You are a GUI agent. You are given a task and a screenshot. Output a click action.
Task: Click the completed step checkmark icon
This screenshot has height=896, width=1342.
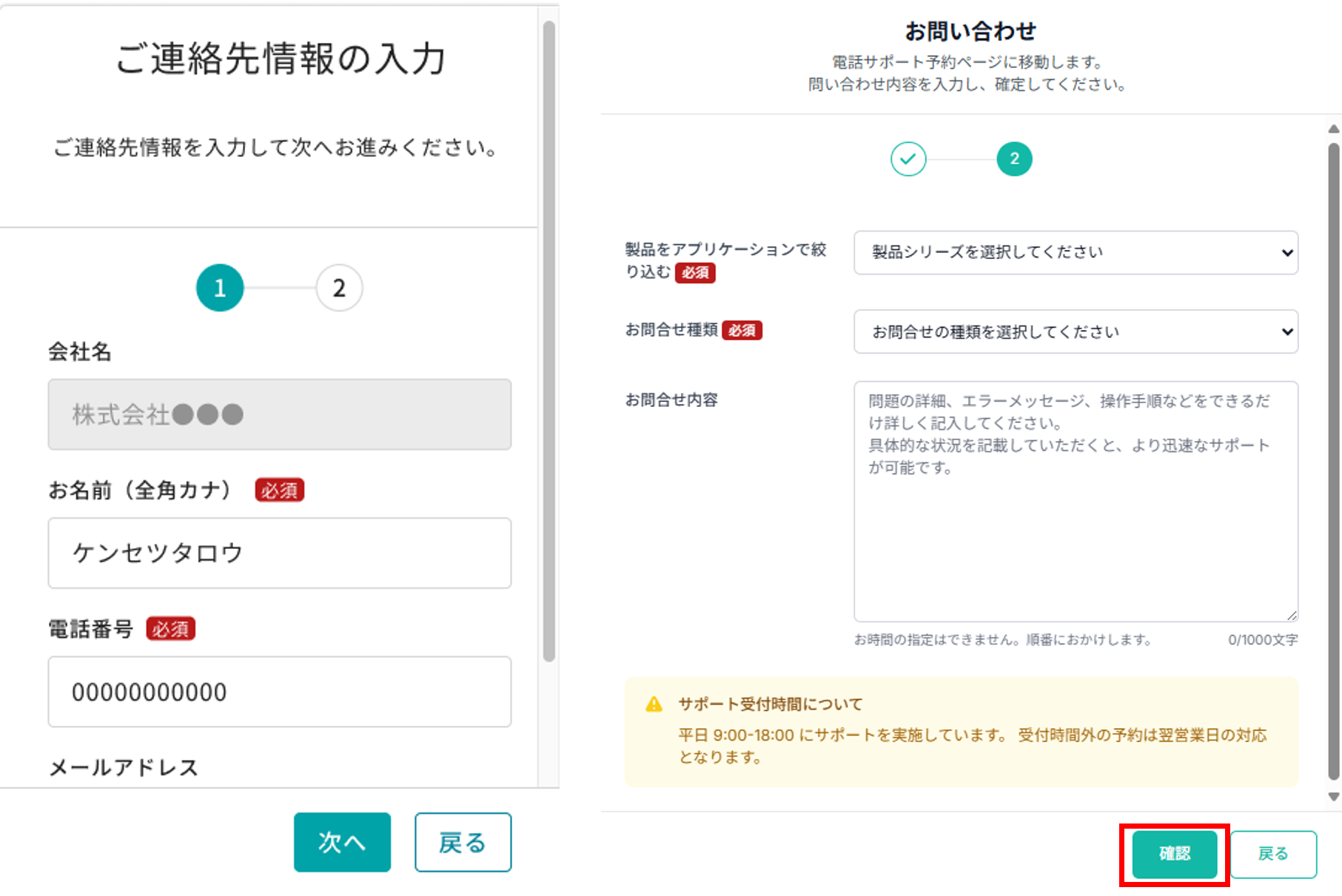[908, 158]
